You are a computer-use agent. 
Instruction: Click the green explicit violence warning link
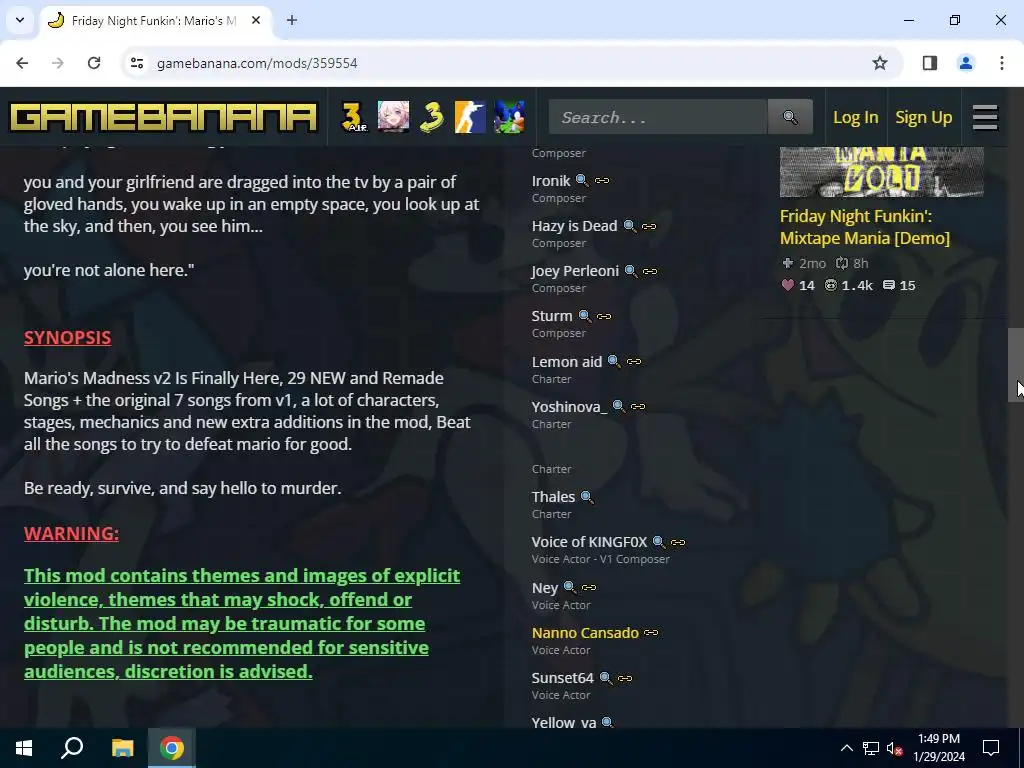[x=242, y=623]
